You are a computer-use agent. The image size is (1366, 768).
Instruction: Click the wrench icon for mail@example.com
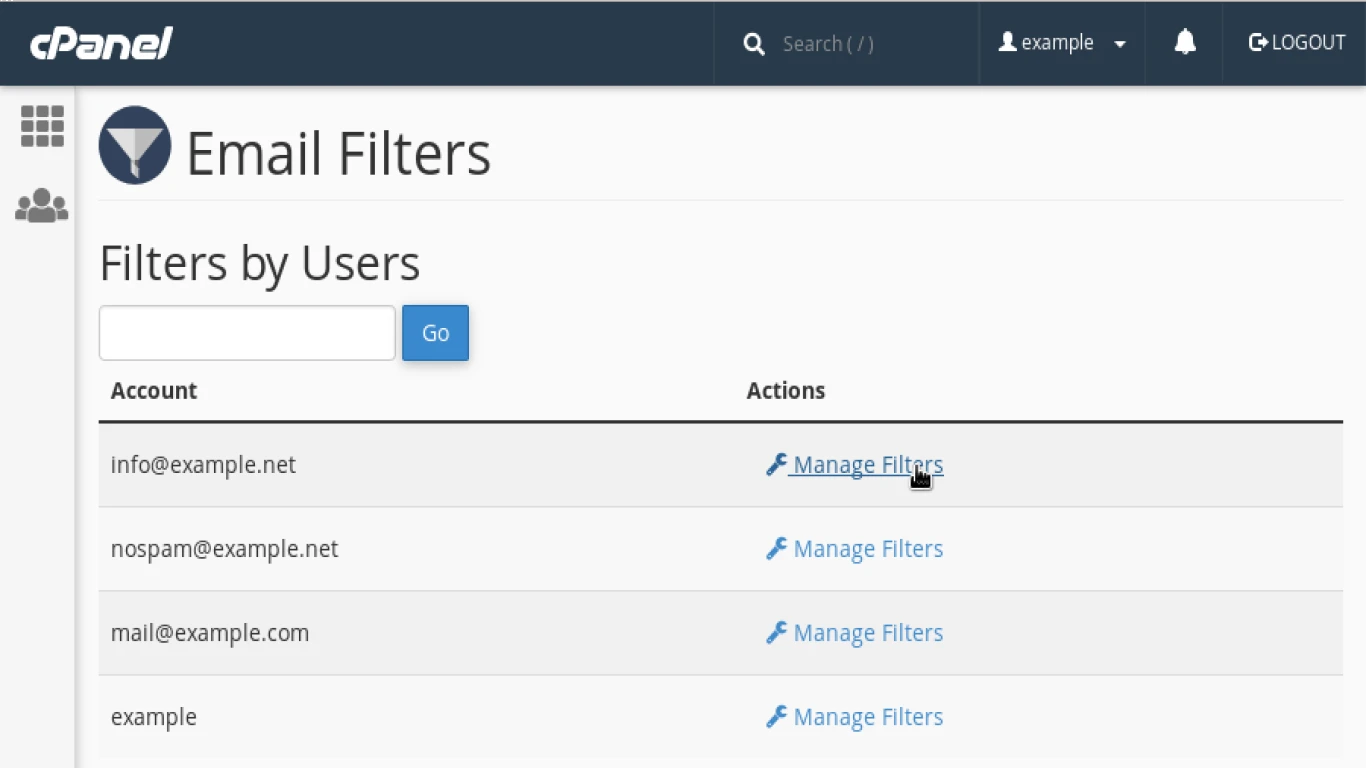point(776,632)
